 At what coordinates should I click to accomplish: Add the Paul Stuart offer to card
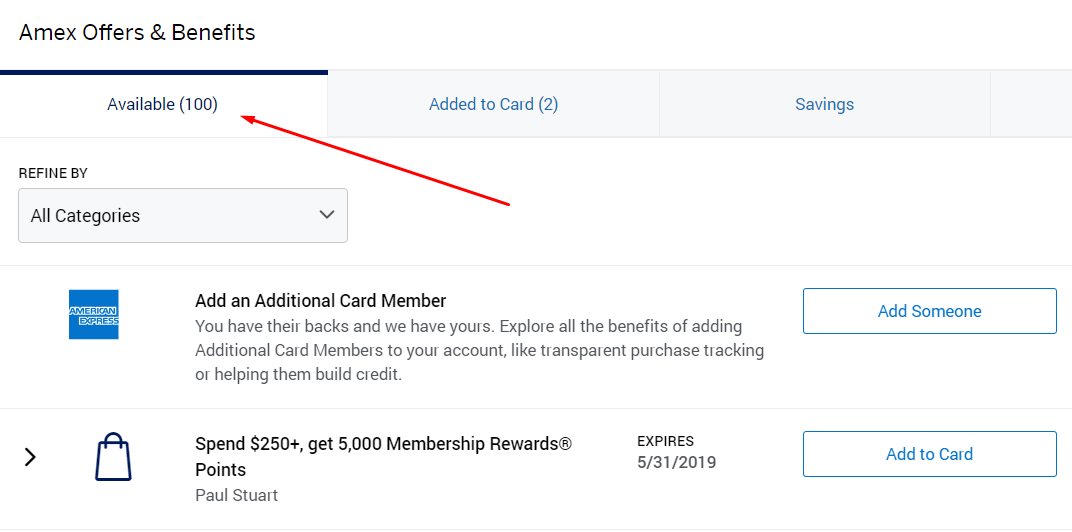click(929, 454)
